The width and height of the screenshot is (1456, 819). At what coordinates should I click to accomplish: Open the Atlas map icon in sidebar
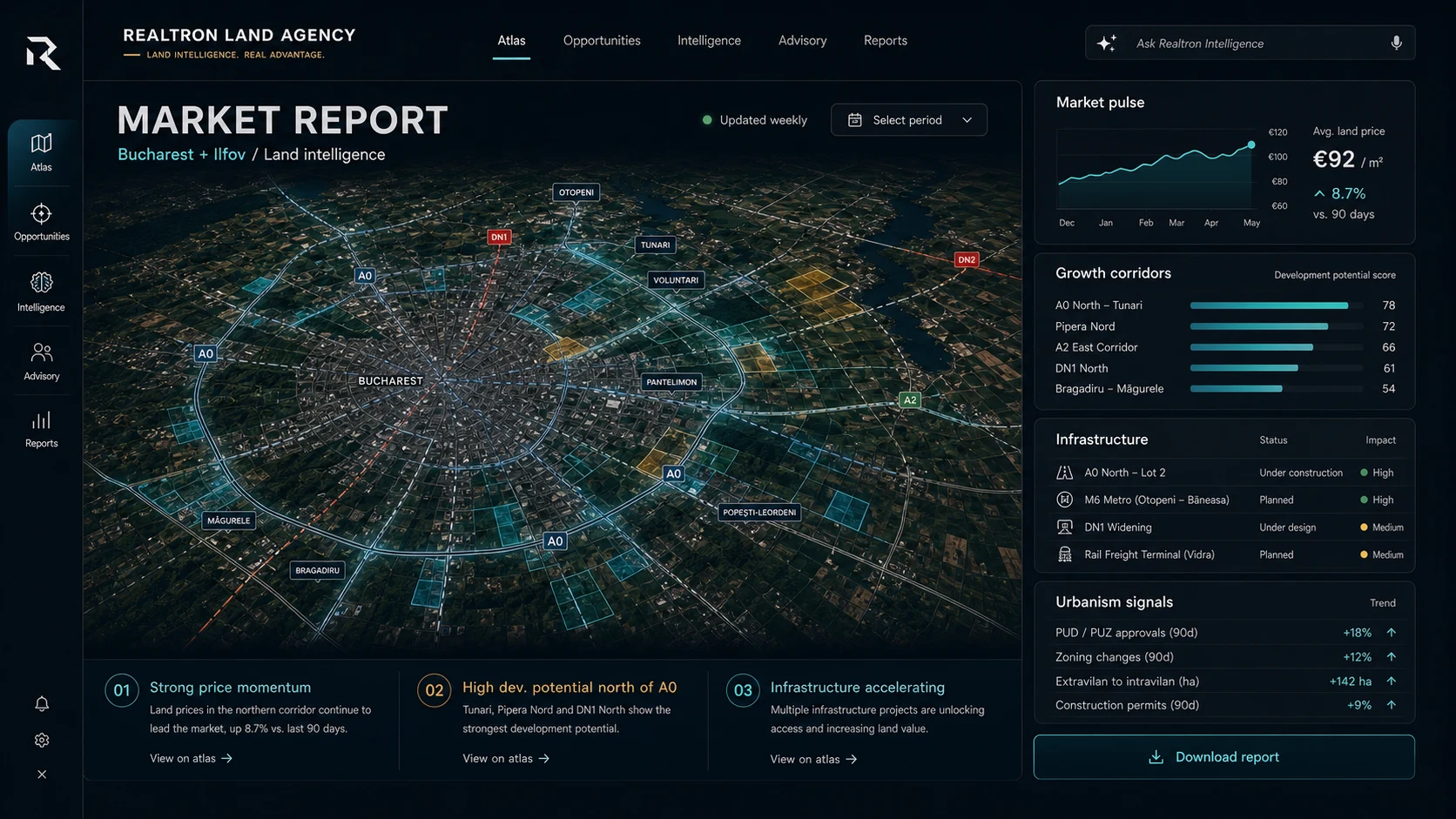pos(41,144)
